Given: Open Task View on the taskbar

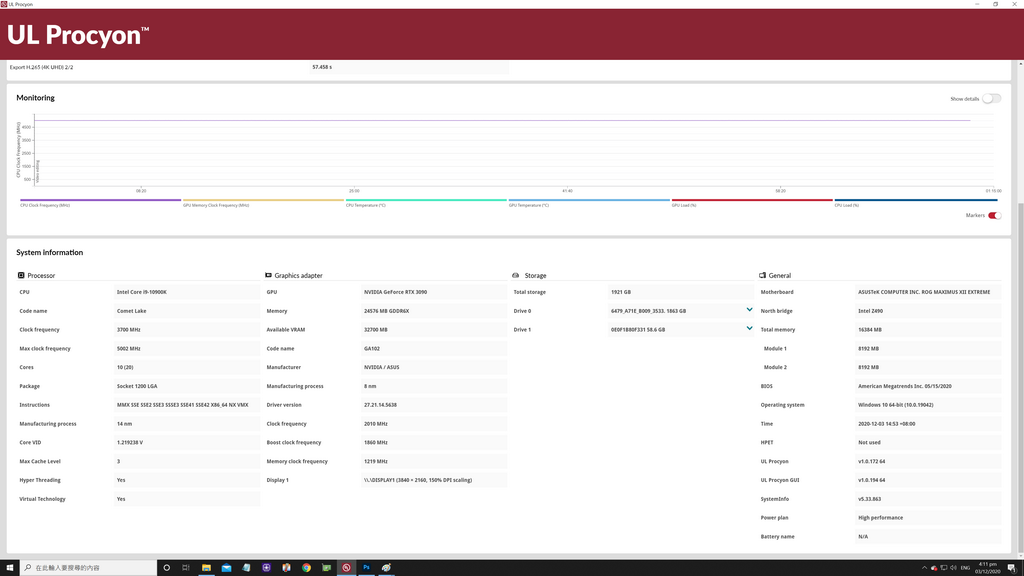Looking at the screenshot, I should coord(186,568).
